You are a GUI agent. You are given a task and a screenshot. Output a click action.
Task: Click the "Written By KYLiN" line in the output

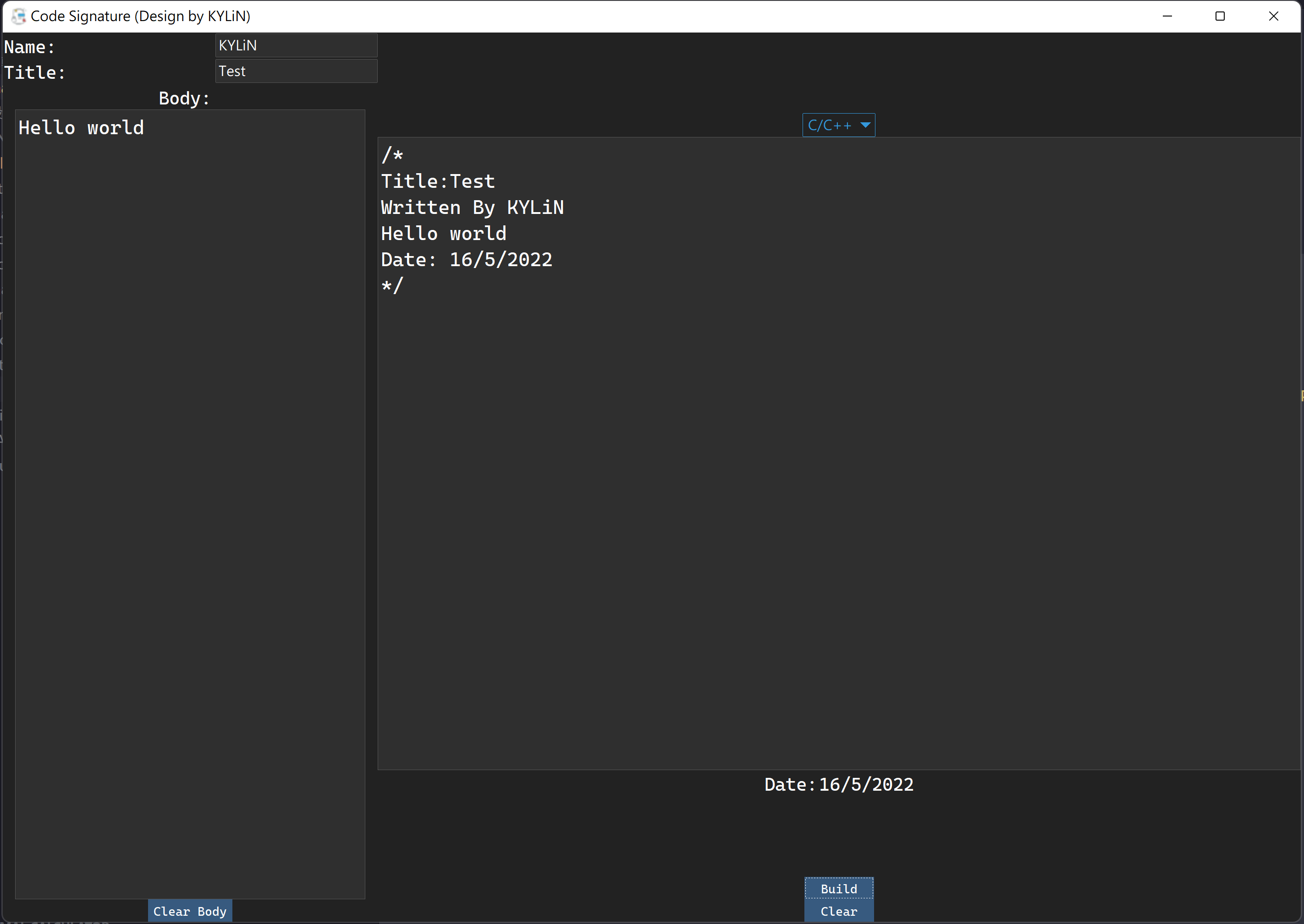click(473, 208)
